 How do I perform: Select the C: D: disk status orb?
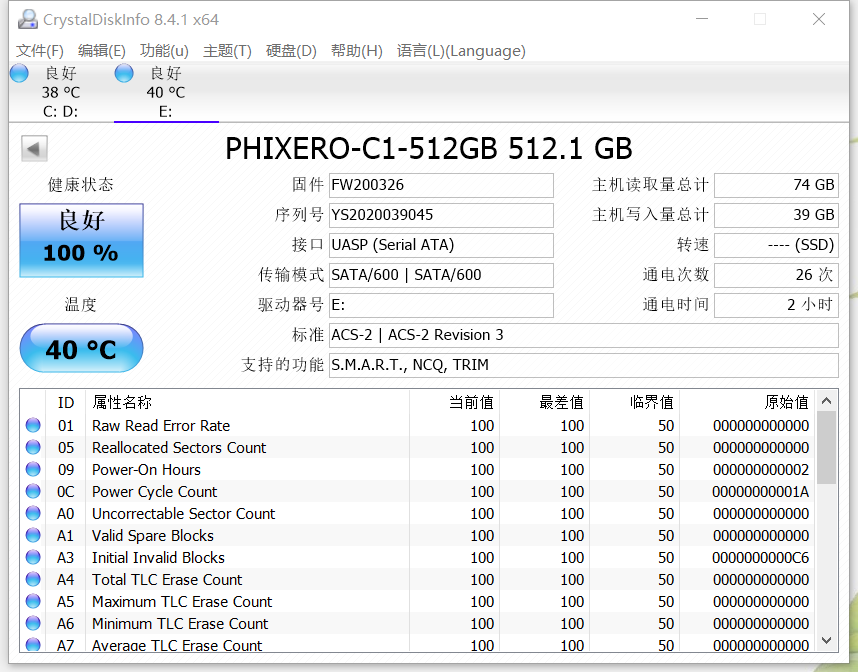(x=19, y=73)
